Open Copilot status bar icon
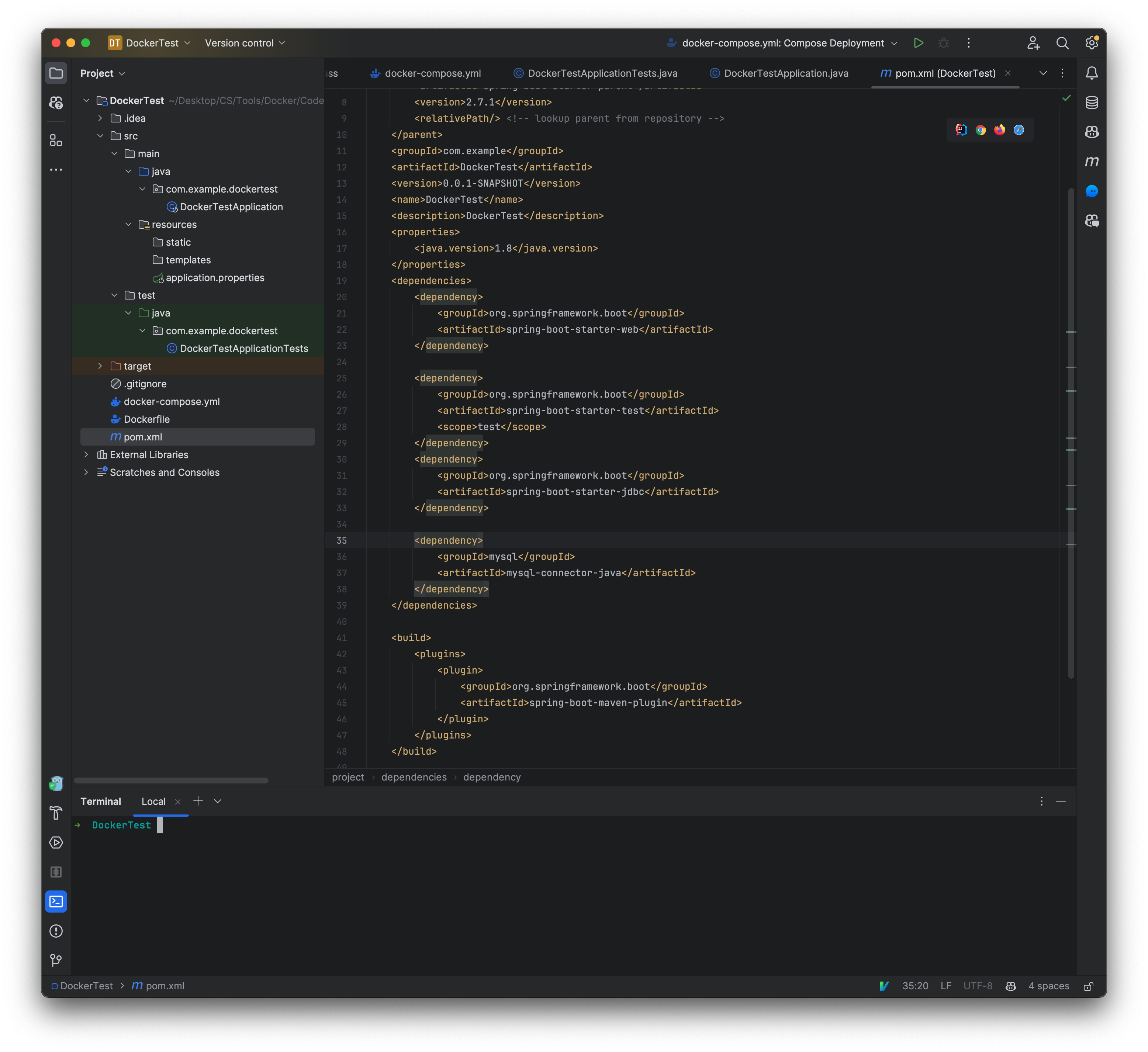The width and height of the screenshot is (1148, 1052). pos(1011,987)
